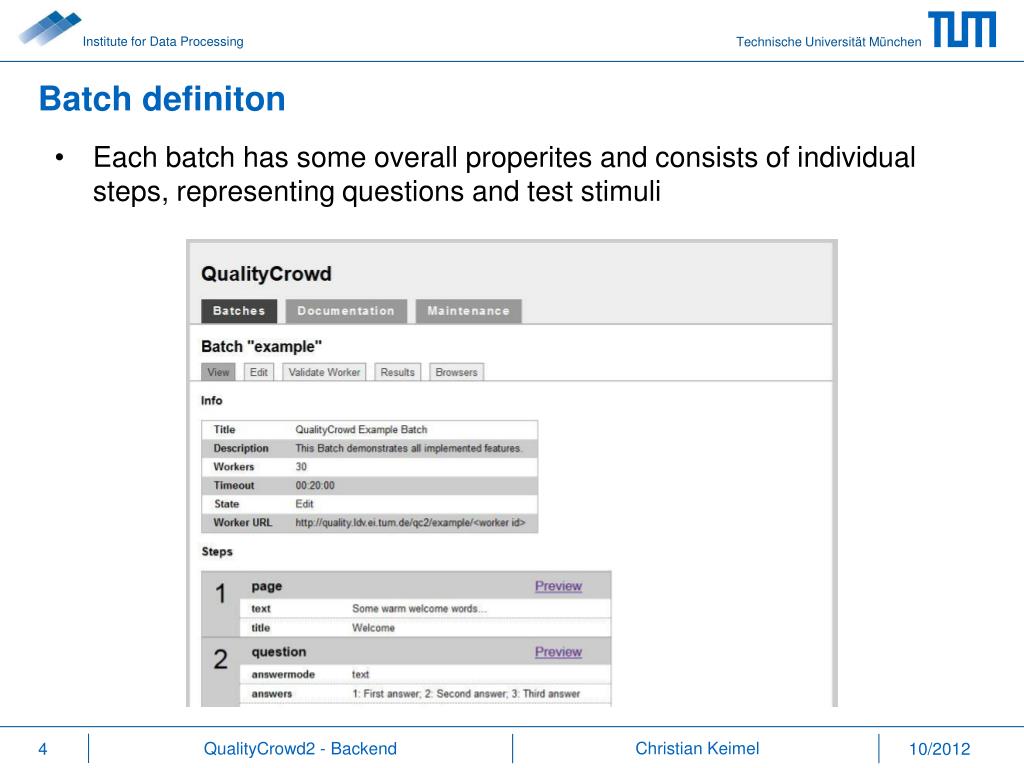Viewport: 1024px width, 768px height.
Task: Click the footer title QualityCrowd2 - Backend
Action: click(x=300, y=748)
